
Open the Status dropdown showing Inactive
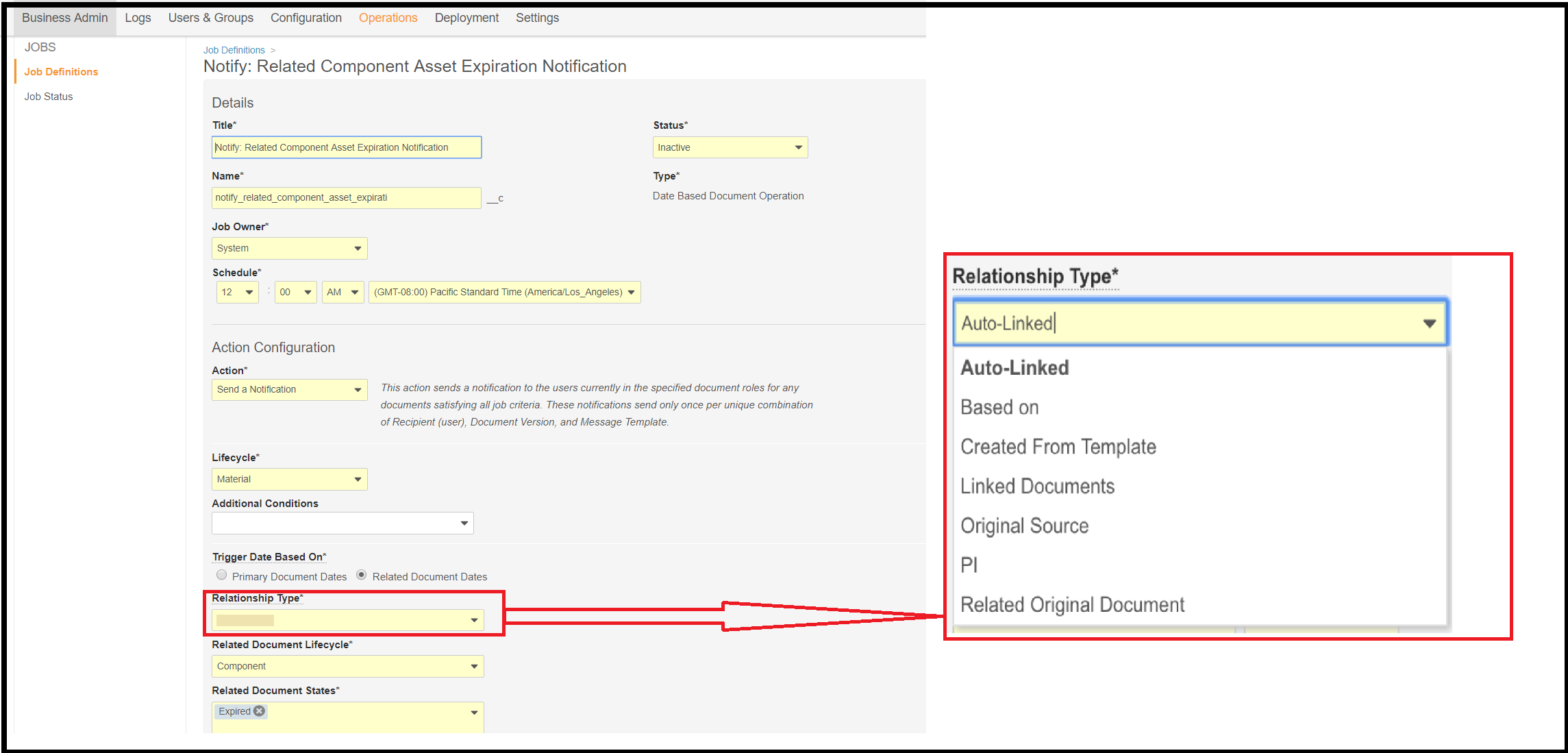point(730,147)
